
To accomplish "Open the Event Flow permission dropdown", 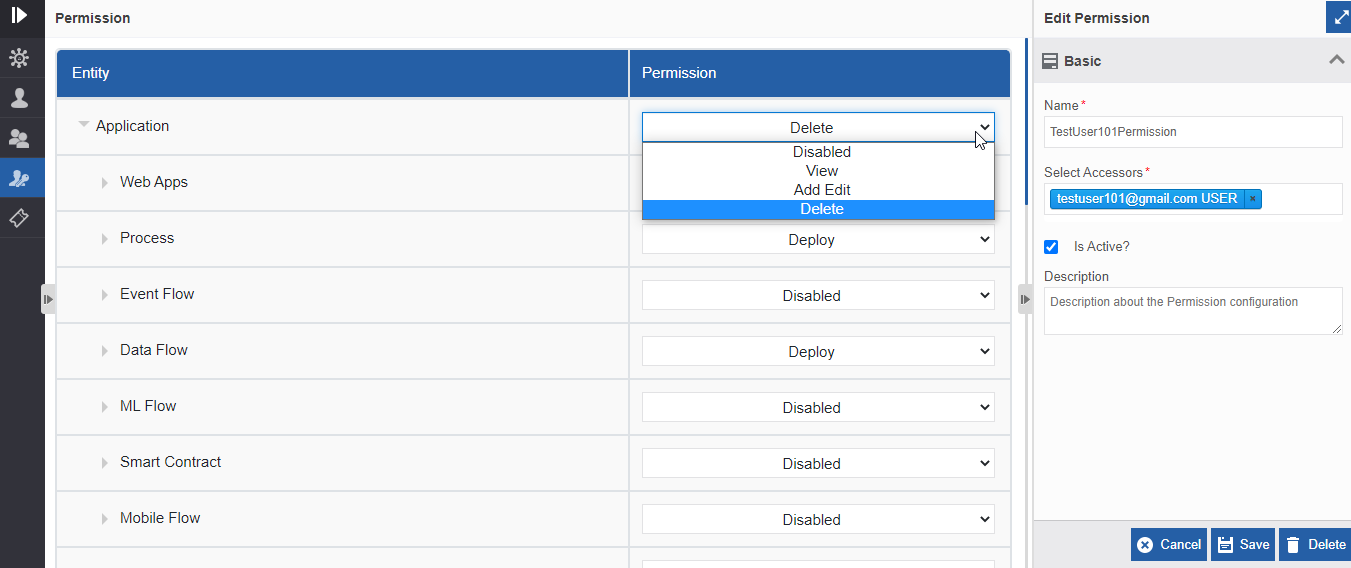I will point(818,295).
